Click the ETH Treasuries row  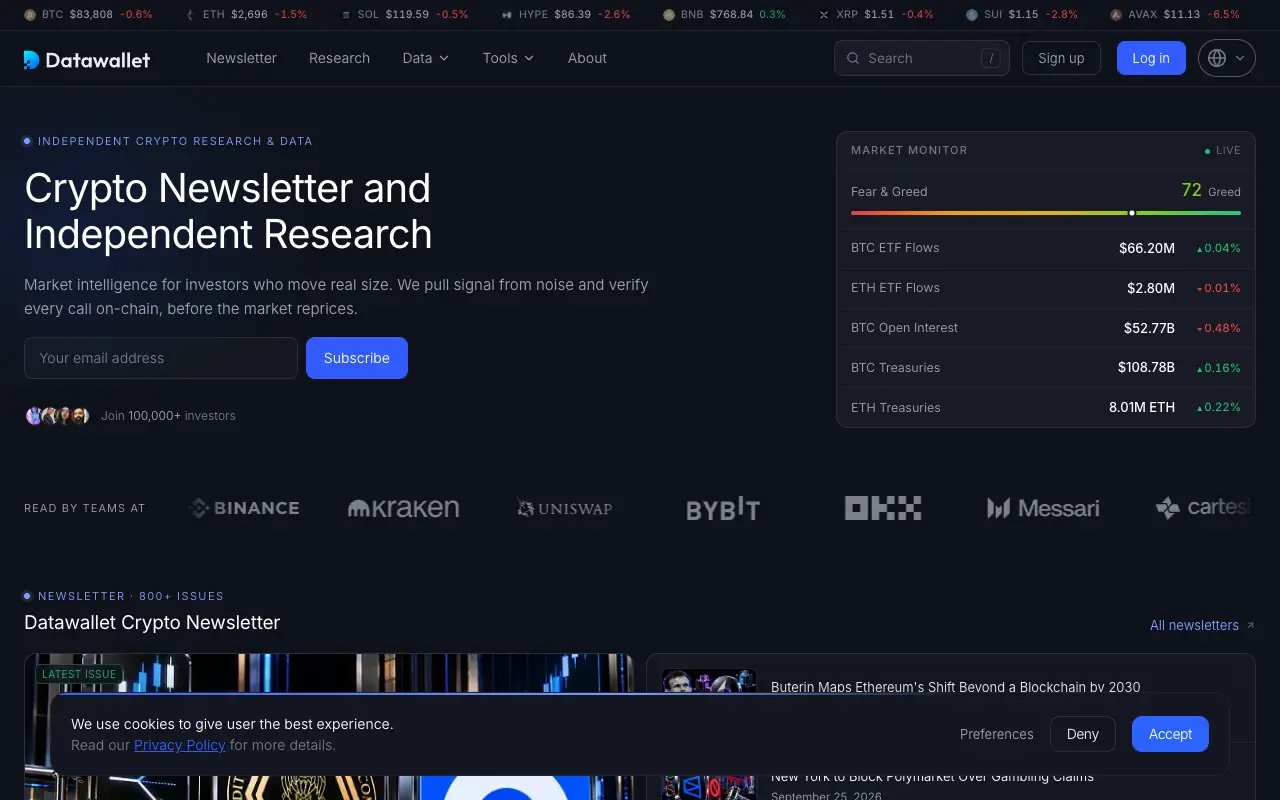1046,408
